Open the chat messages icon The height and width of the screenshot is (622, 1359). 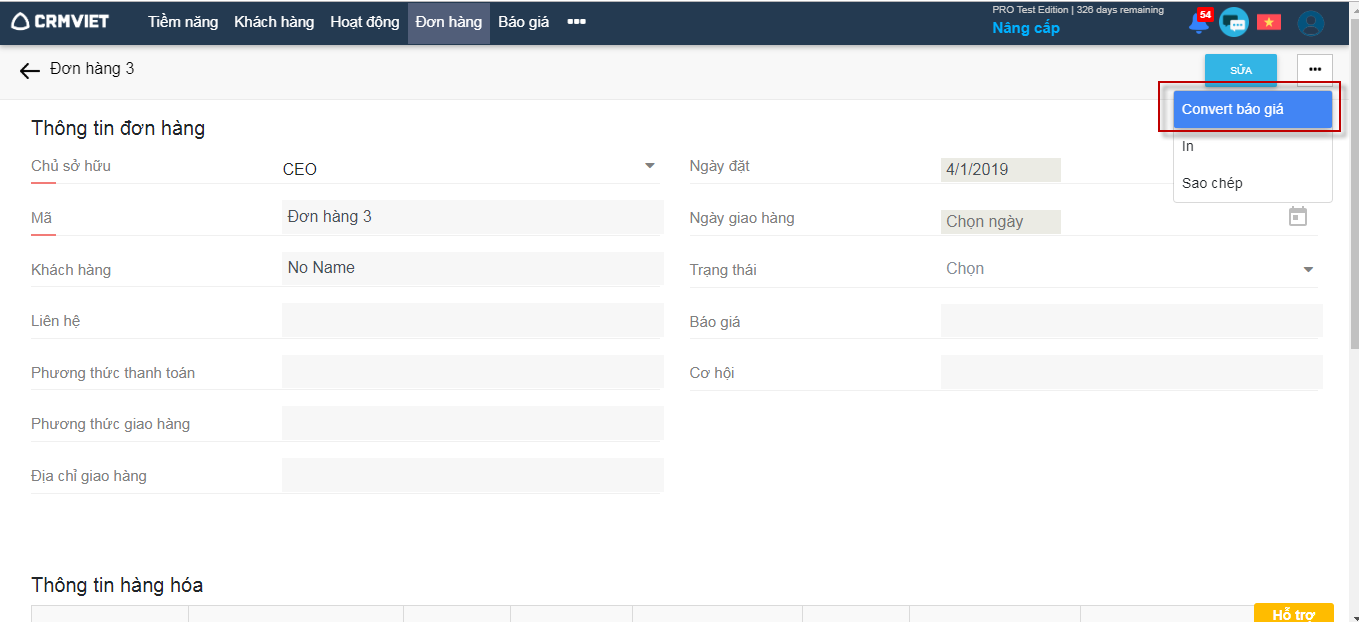[1234, 23]
